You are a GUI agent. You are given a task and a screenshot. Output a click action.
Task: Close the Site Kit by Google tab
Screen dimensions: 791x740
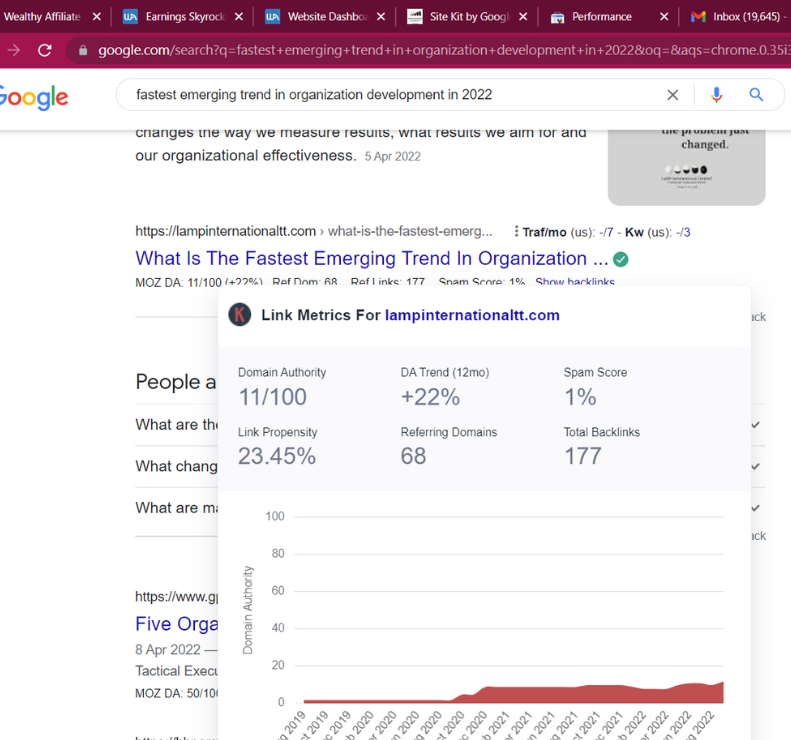(523, 17)
